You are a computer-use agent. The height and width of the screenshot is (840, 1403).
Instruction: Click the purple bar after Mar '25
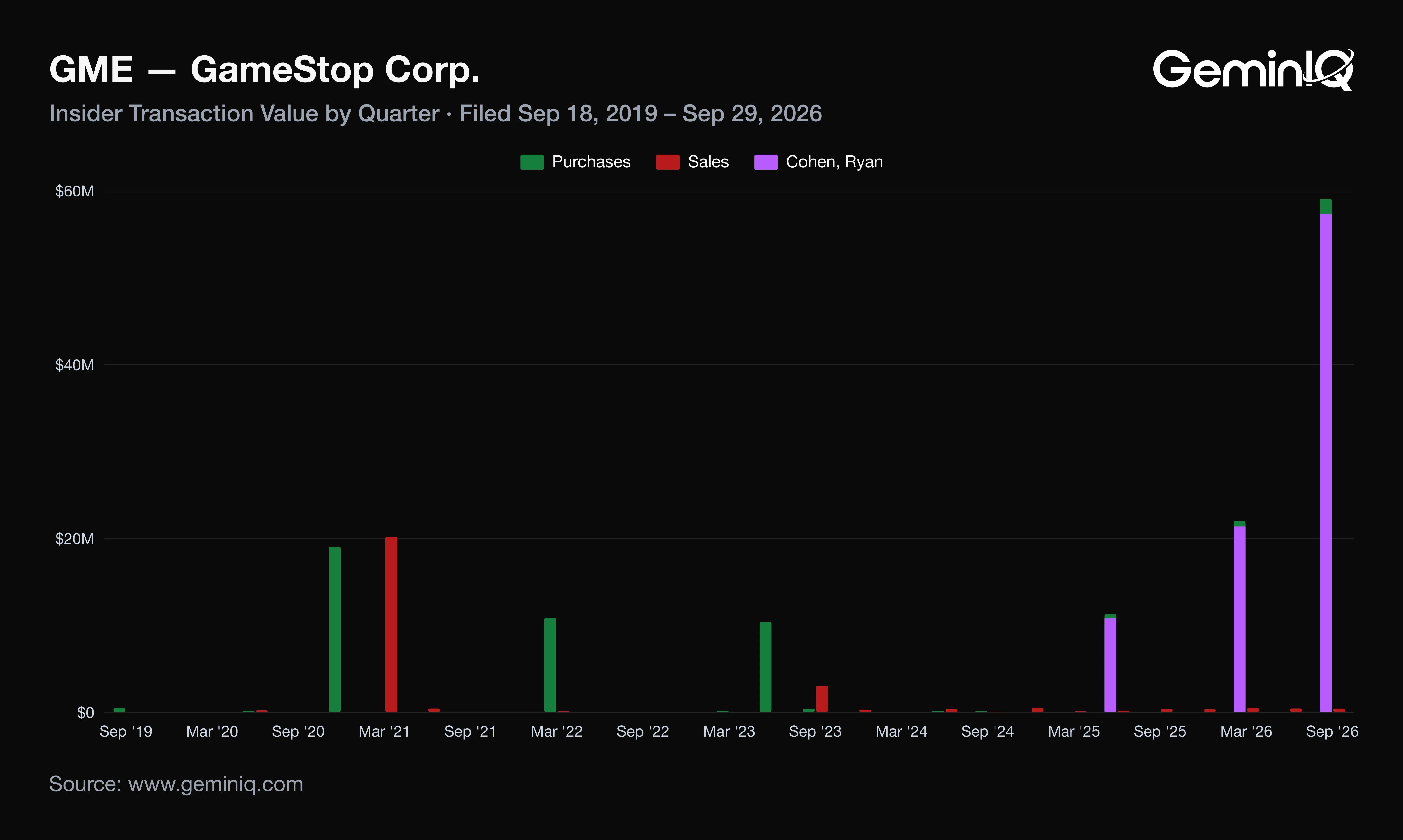[1110, 665]
